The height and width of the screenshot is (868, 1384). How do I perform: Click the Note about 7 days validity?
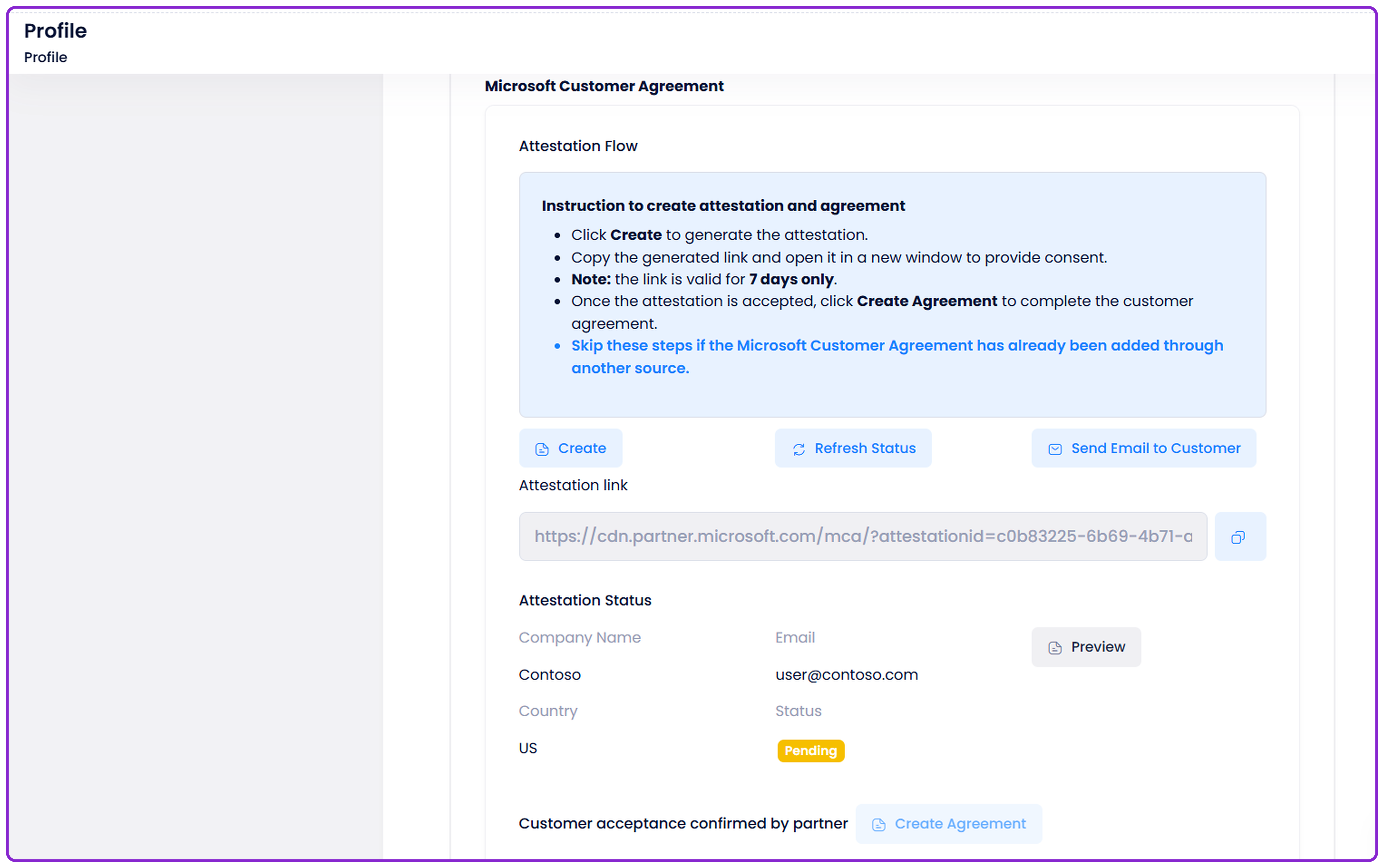point(704,279)
